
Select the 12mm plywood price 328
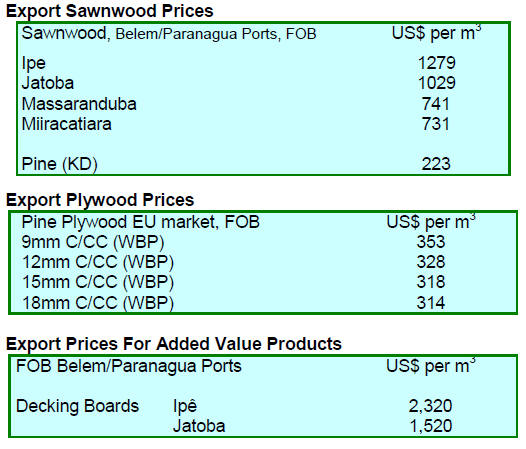(431, 262)
